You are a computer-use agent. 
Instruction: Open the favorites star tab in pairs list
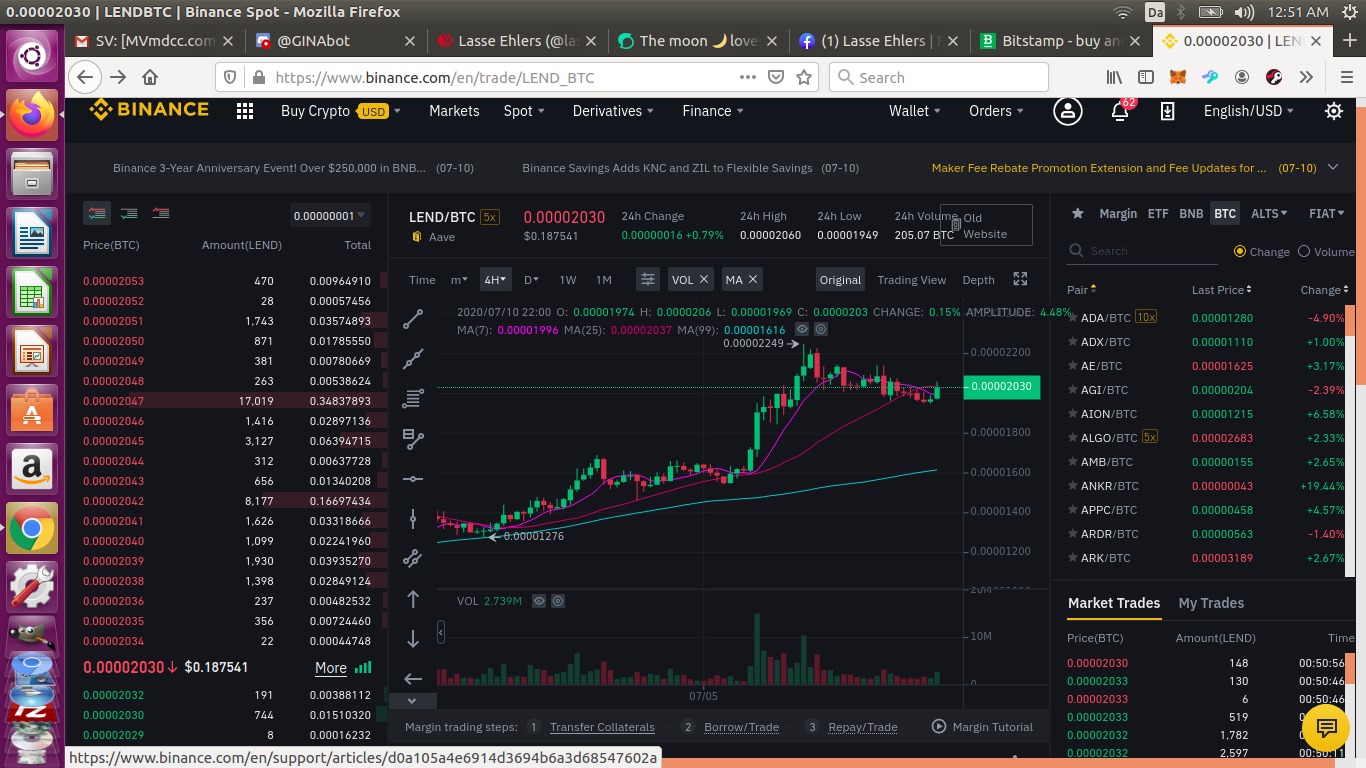(x=1078, y=213)
